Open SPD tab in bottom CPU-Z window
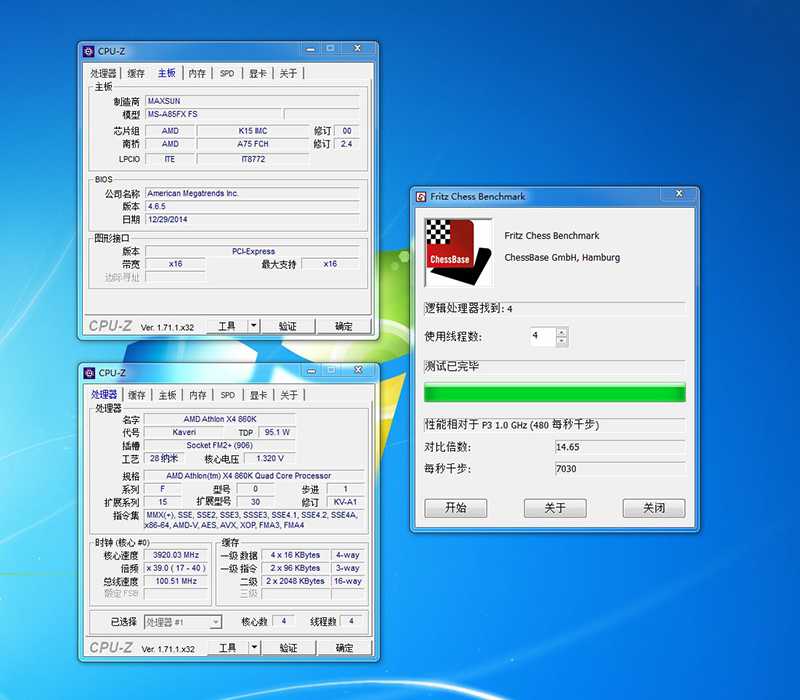 228,395
